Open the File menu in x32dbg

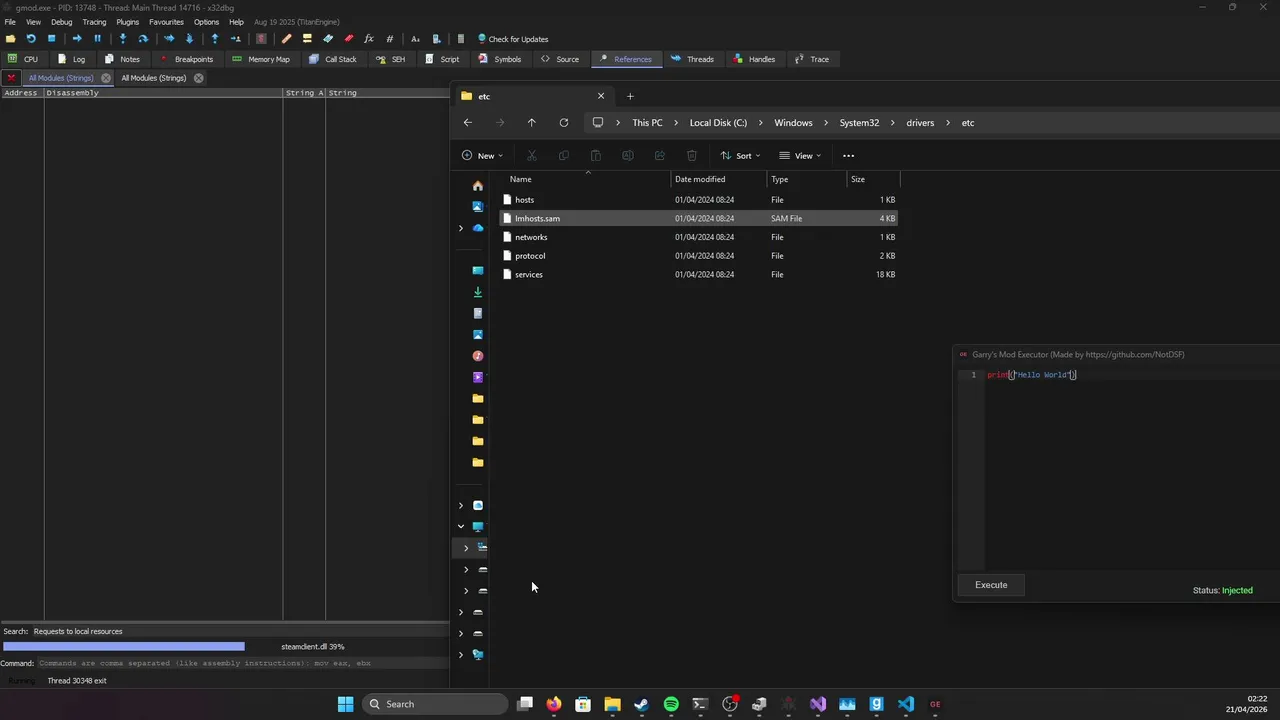click(x=10, y=22)
